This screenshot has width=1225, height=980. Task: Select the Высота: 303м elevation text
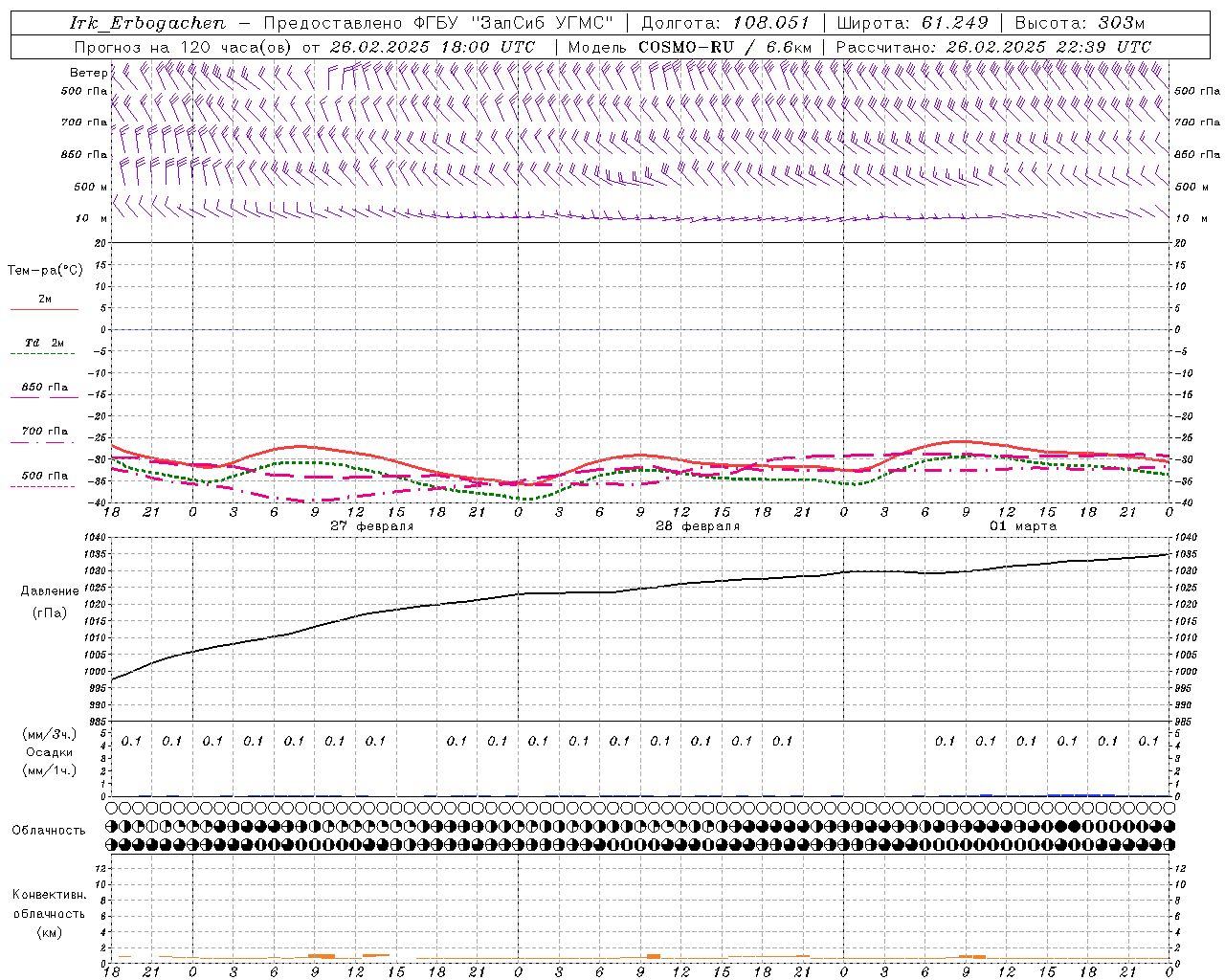point(1080,23)
